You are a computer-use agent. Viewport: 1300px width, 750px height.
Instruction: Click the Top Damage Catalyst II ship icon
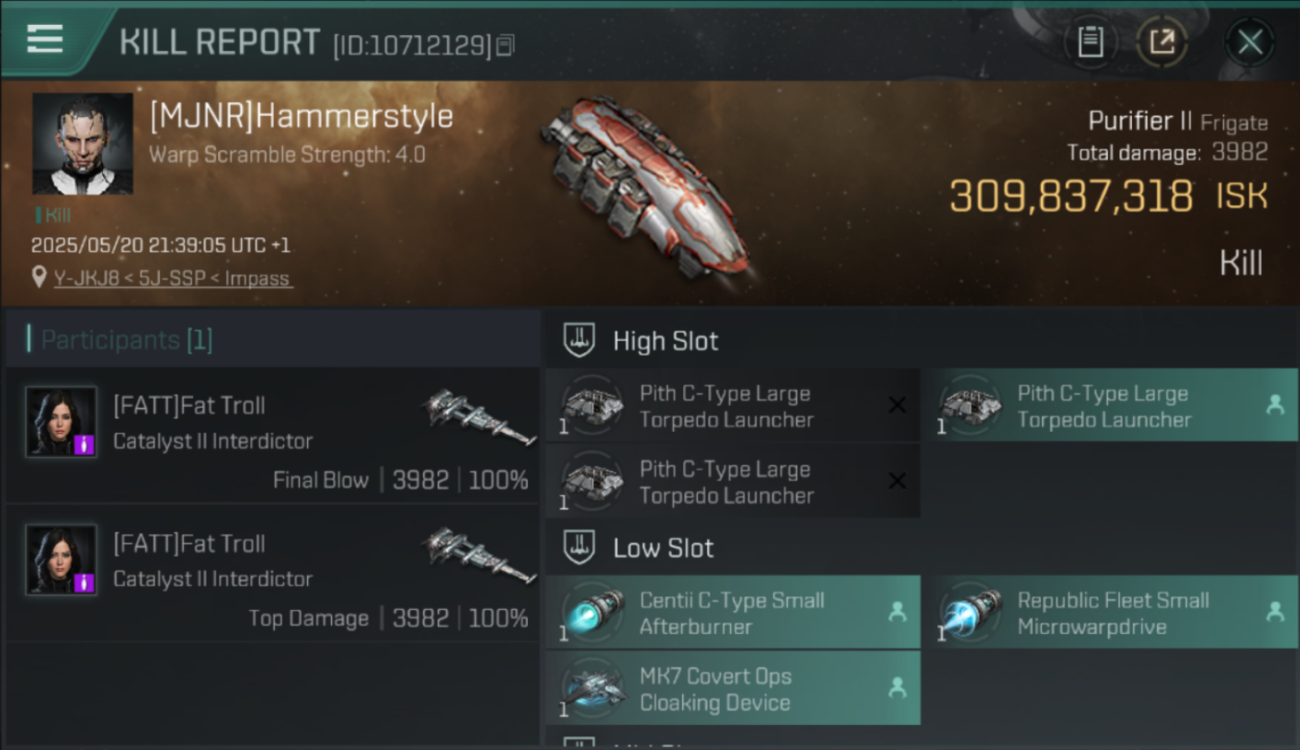click(480, 555)
